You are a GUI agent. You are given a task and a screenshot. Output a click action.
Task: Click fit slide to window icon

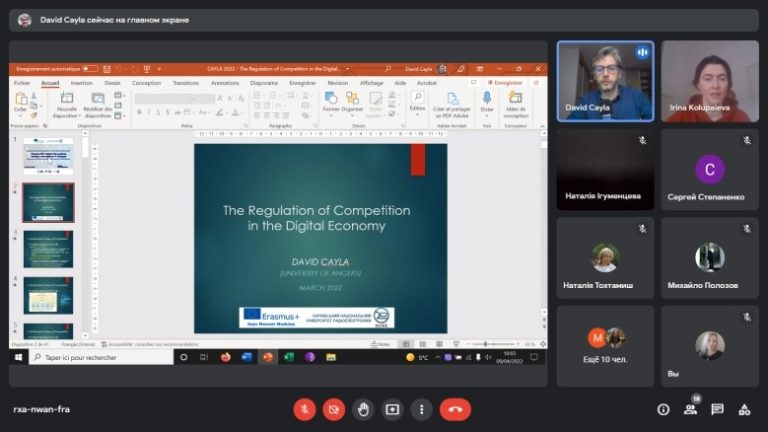pos(543,344)
